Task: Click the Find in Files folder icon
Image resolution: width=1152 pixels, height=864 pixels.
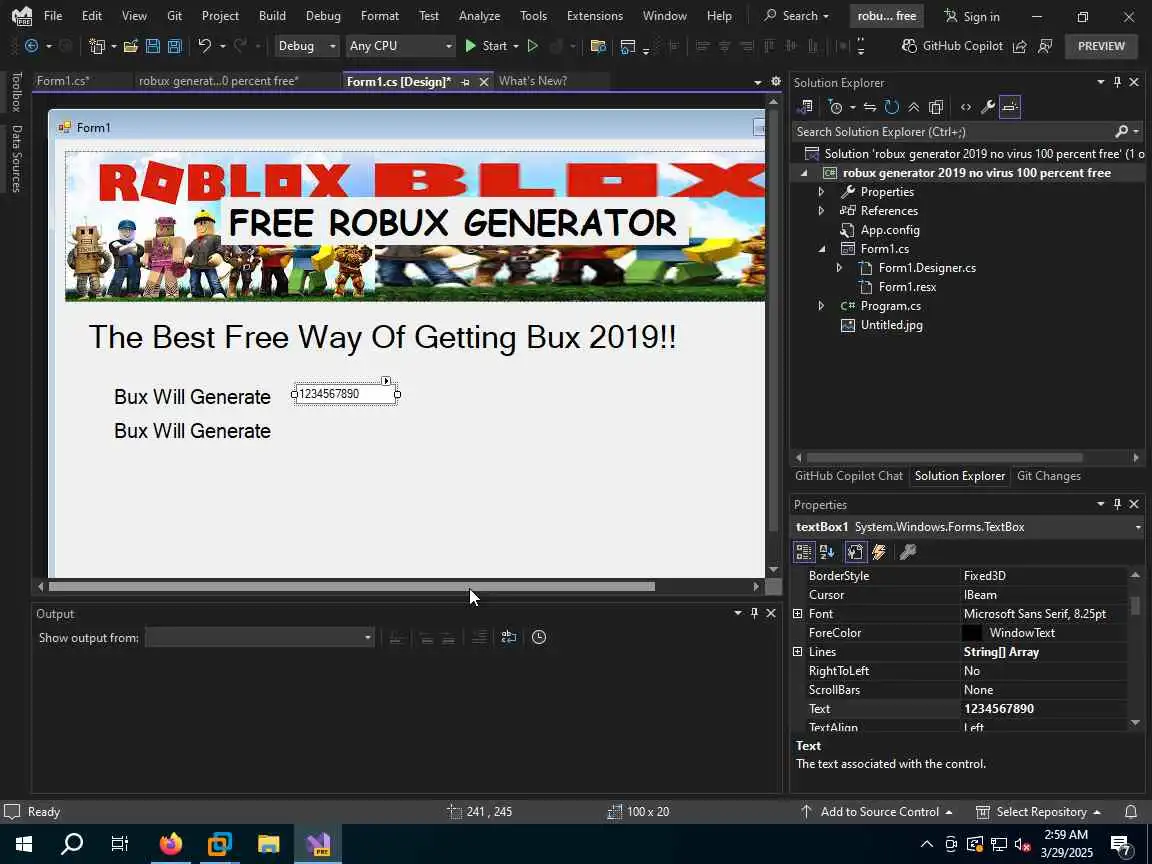Action: click(598, 46)
